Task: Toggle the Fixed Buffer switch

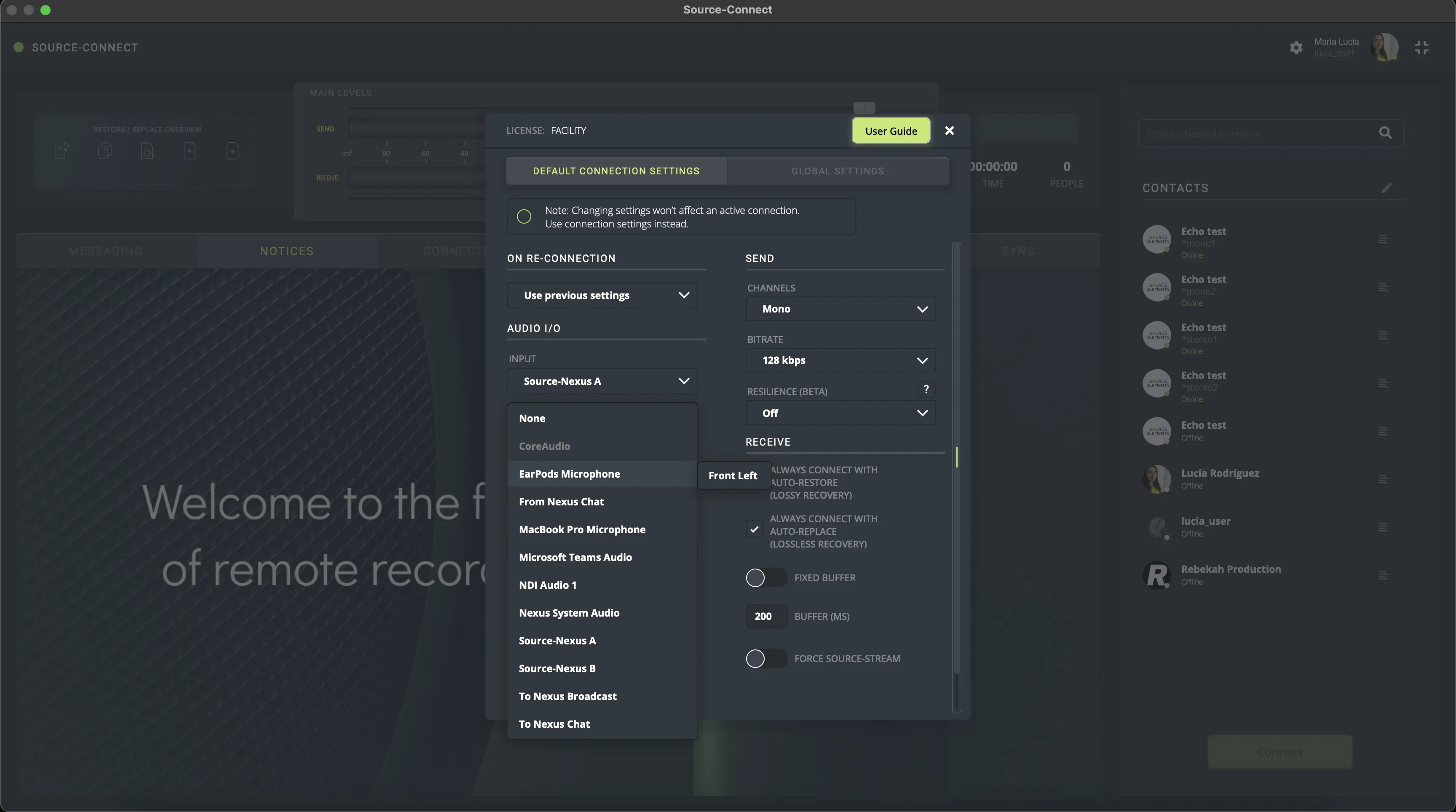Action: tap(766, 578)
